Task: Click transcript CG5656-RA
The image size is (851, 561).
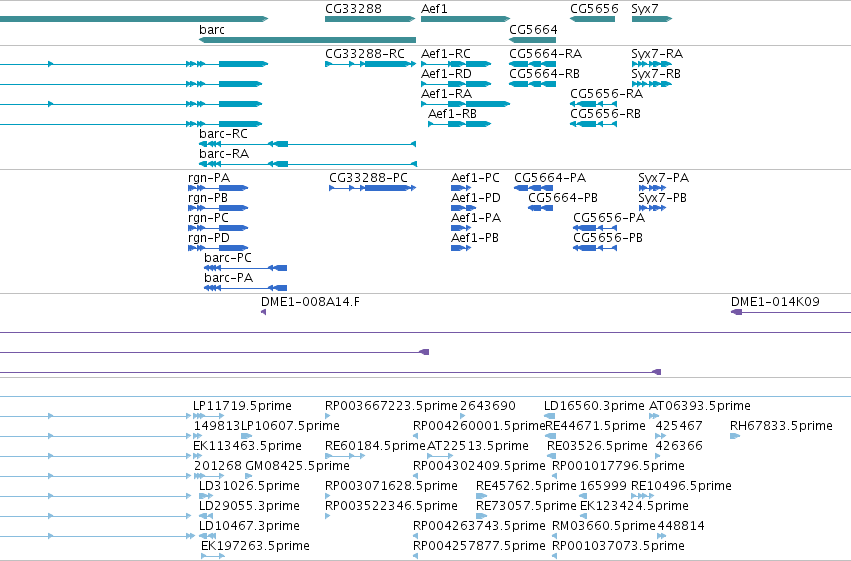Action: (594, 104)
